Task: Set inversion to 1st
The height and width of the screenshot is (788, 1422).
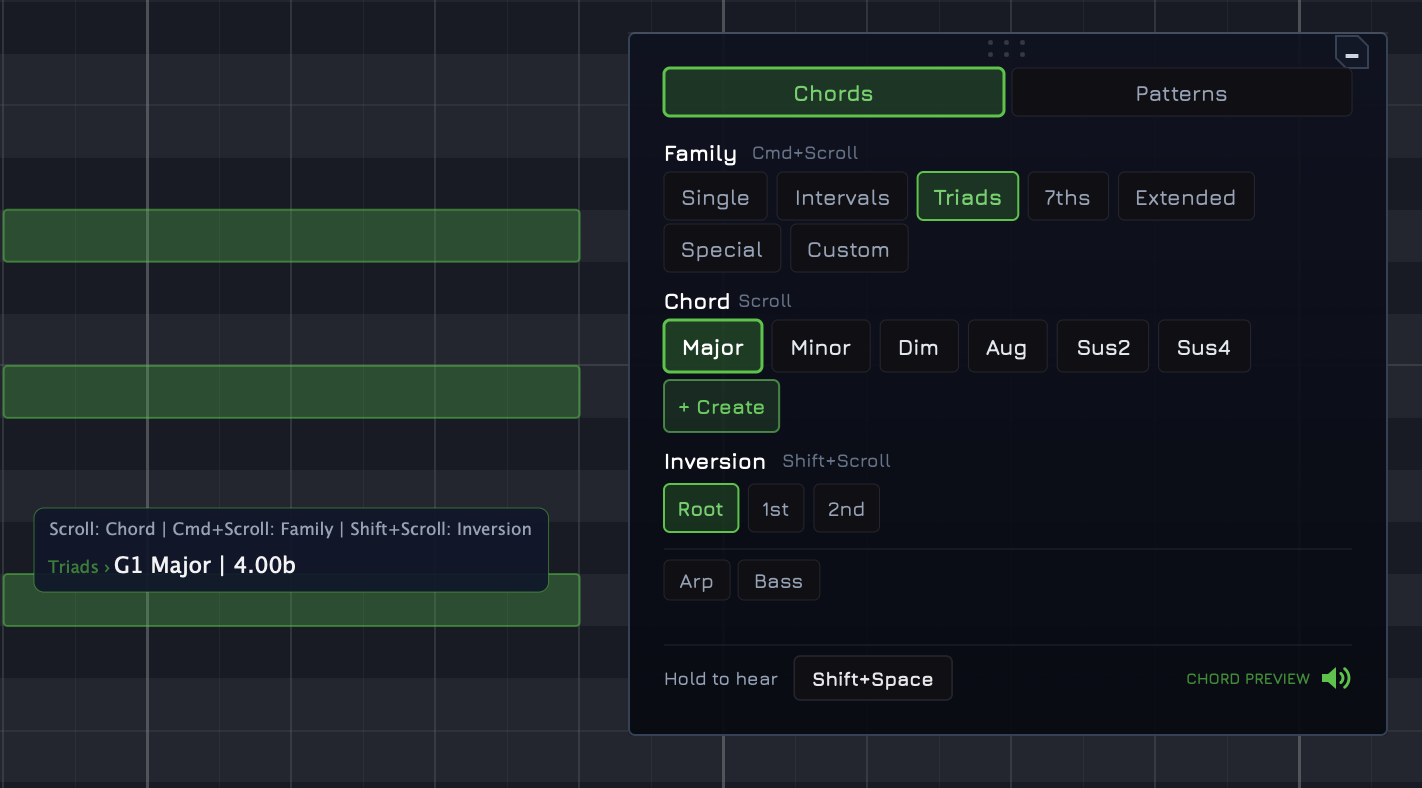Action: click(776, 508)
